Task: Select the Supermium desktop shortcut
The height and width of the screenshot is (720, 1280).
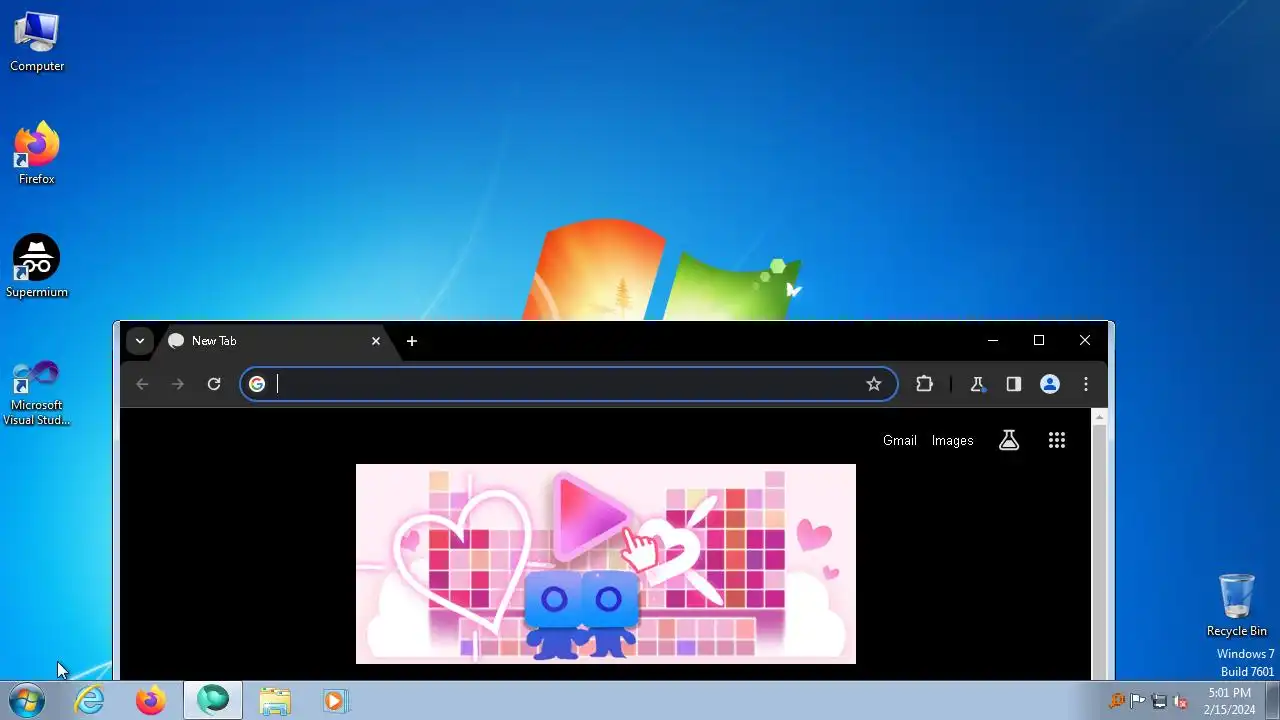Action: pyautogui.click(x=37, y=267)
